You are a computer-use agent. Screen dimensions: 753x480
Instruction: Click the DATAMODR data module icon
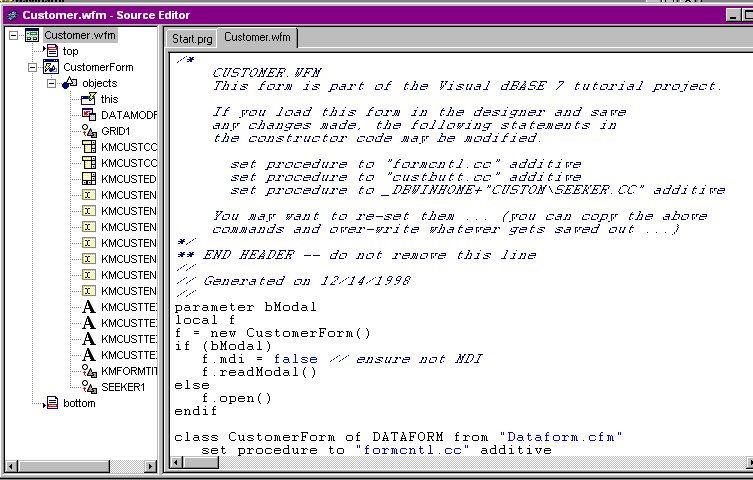[88, 115]
